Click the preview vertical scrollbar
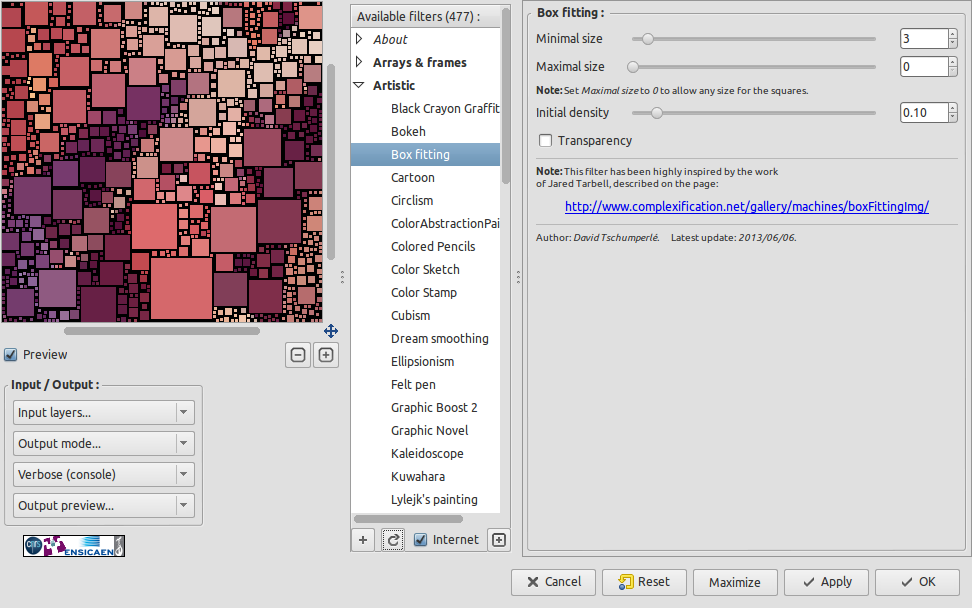The width and height of the screenshot is (972, 608). coord(331,162)
